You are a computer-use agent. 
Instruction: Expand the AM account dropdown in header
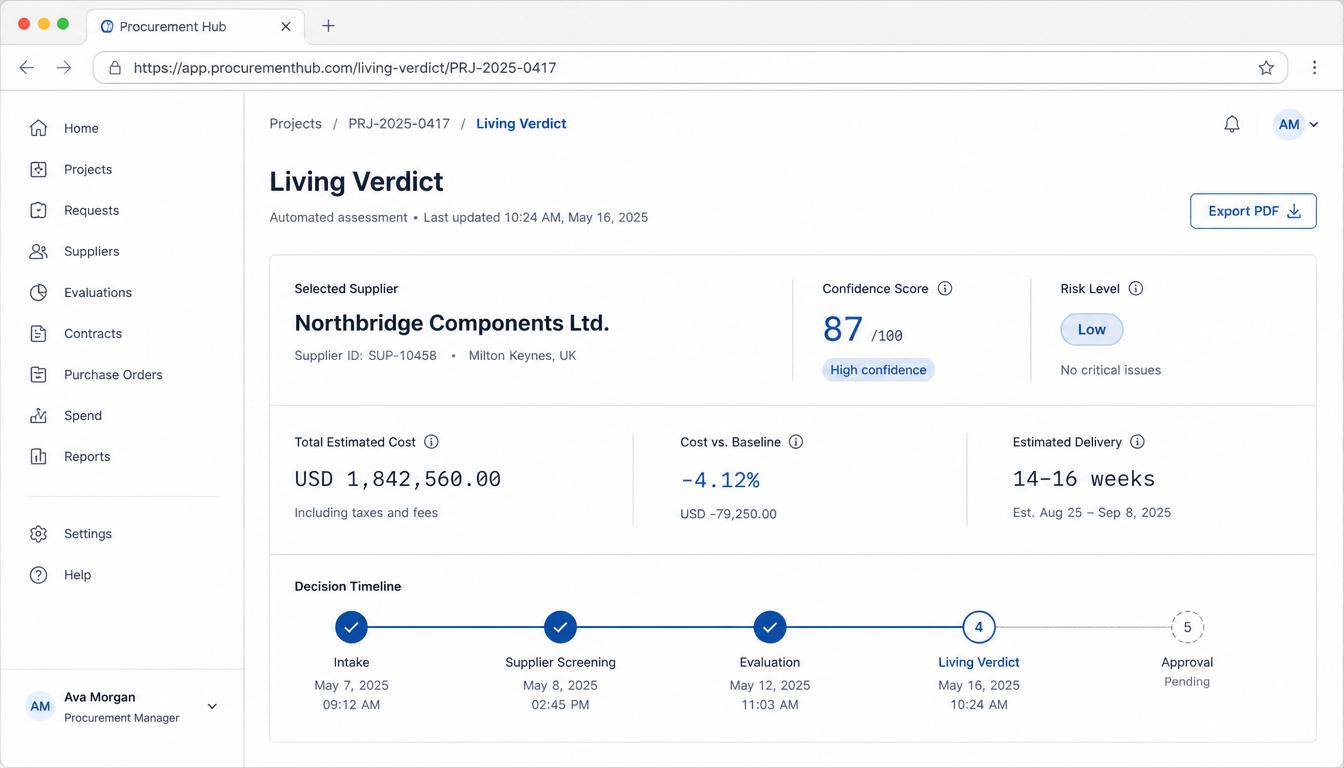click(1296, 124)
